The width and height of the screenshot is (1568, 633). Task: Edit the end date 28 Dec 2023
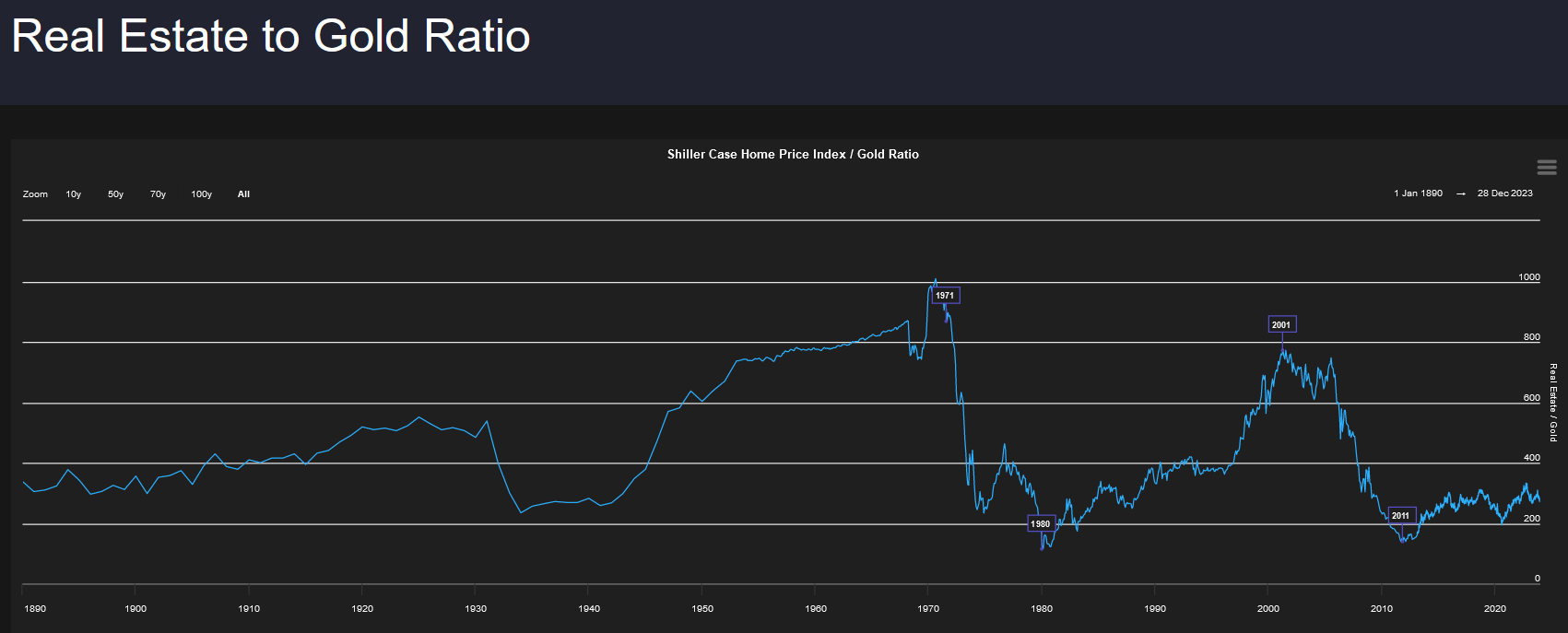point(1504,193)
